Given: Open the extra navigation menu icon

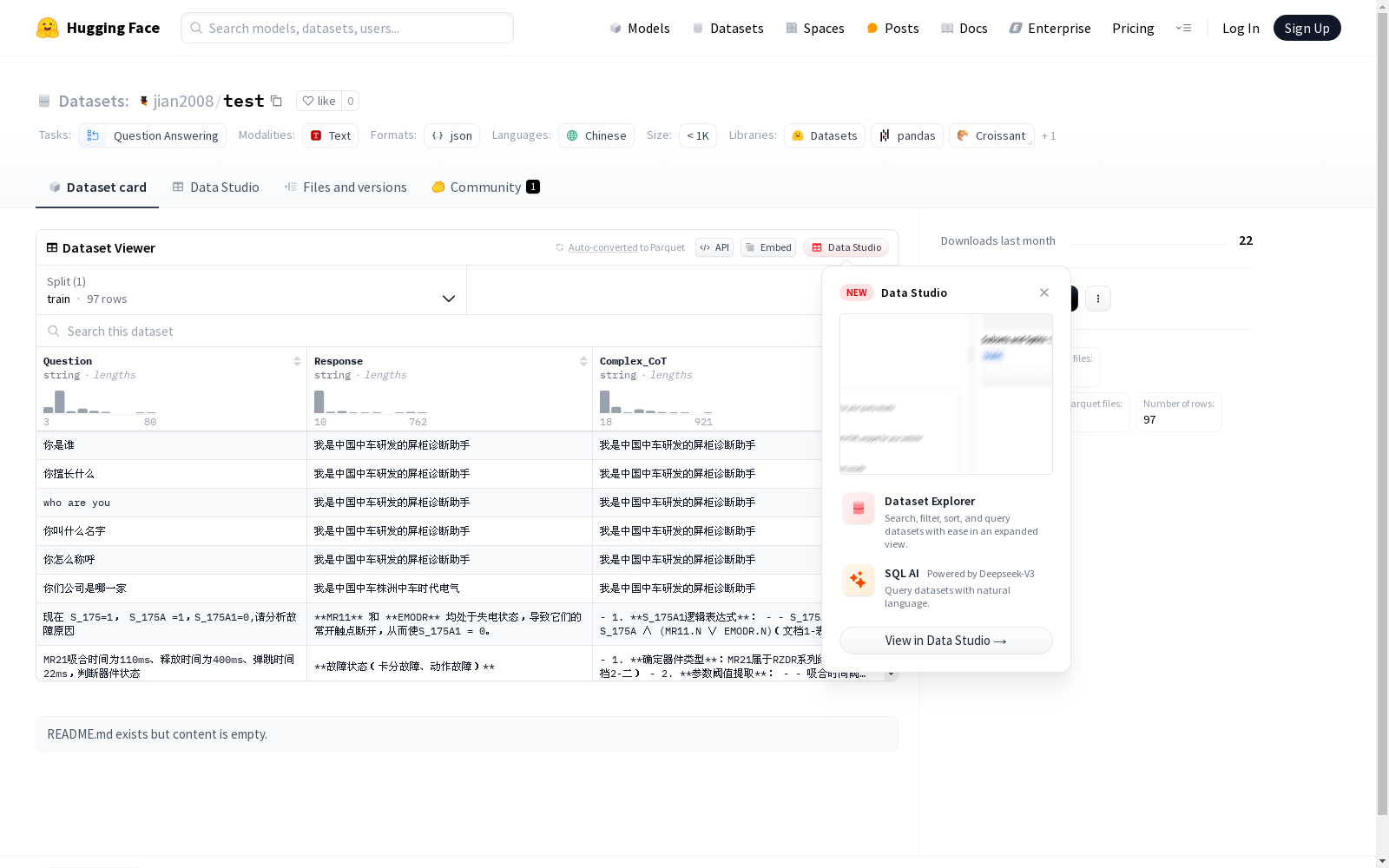Looking at the screenshot, I should [1183, 28].
